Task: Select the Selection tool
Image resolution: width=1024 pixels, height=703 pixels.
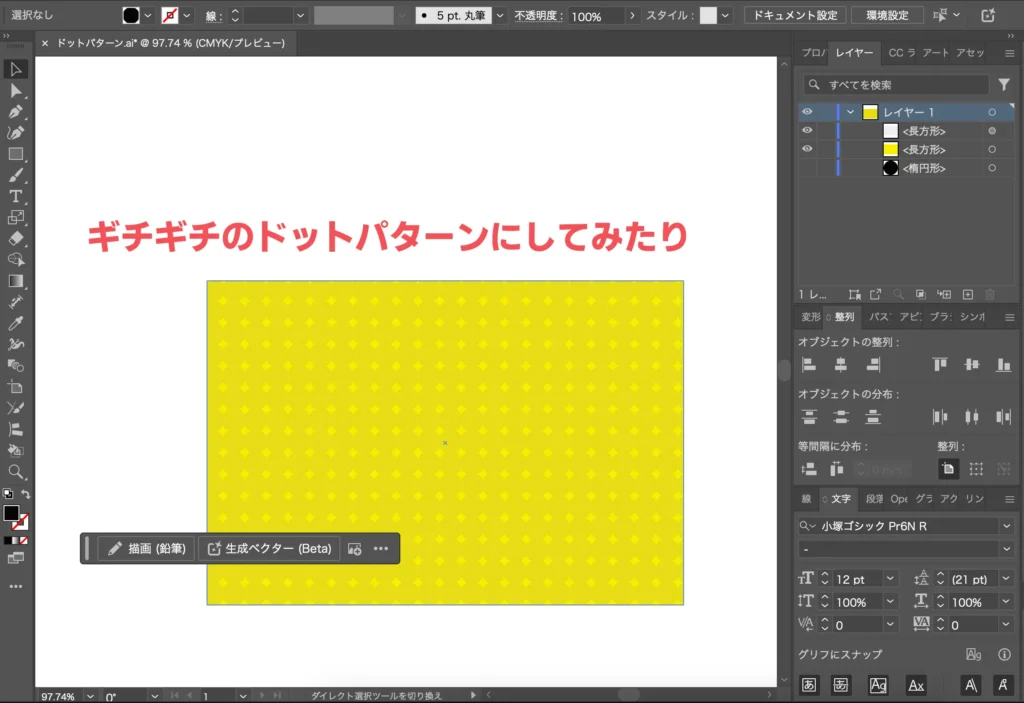Action: click(x=14, y=69)
